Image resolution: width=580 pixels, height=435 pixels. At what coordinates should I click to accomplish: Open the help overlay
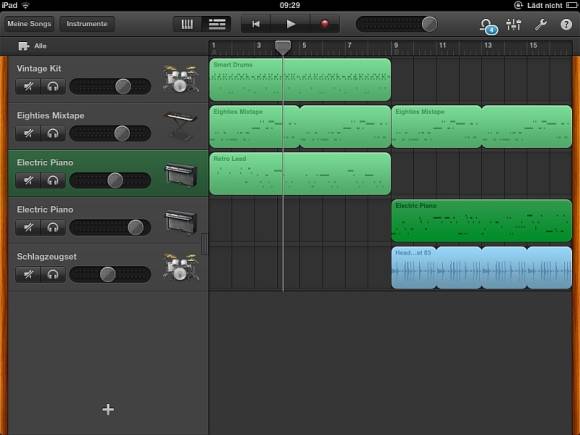click(x=566, y=25)
